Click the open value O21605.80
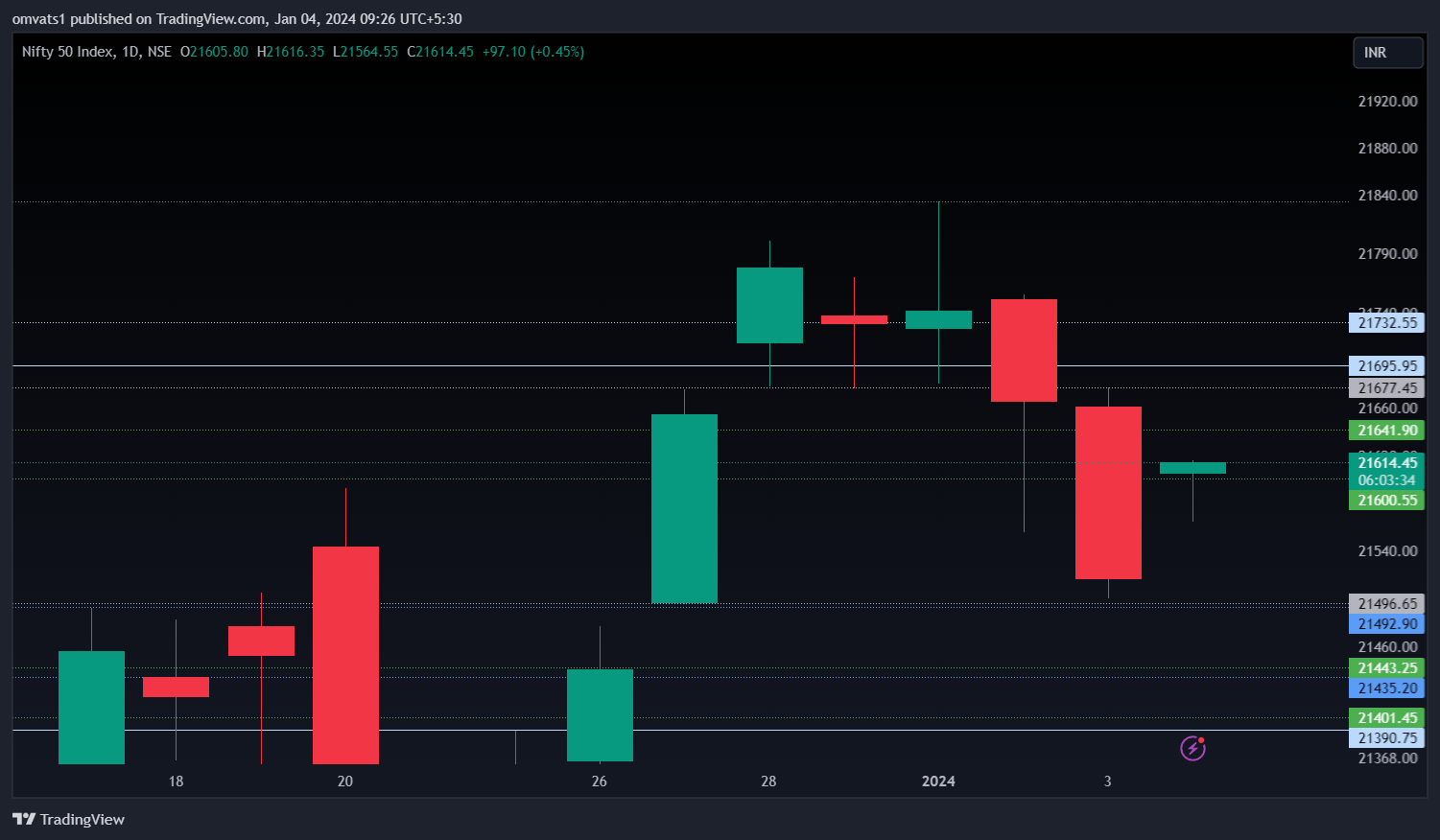 [214, 52]
